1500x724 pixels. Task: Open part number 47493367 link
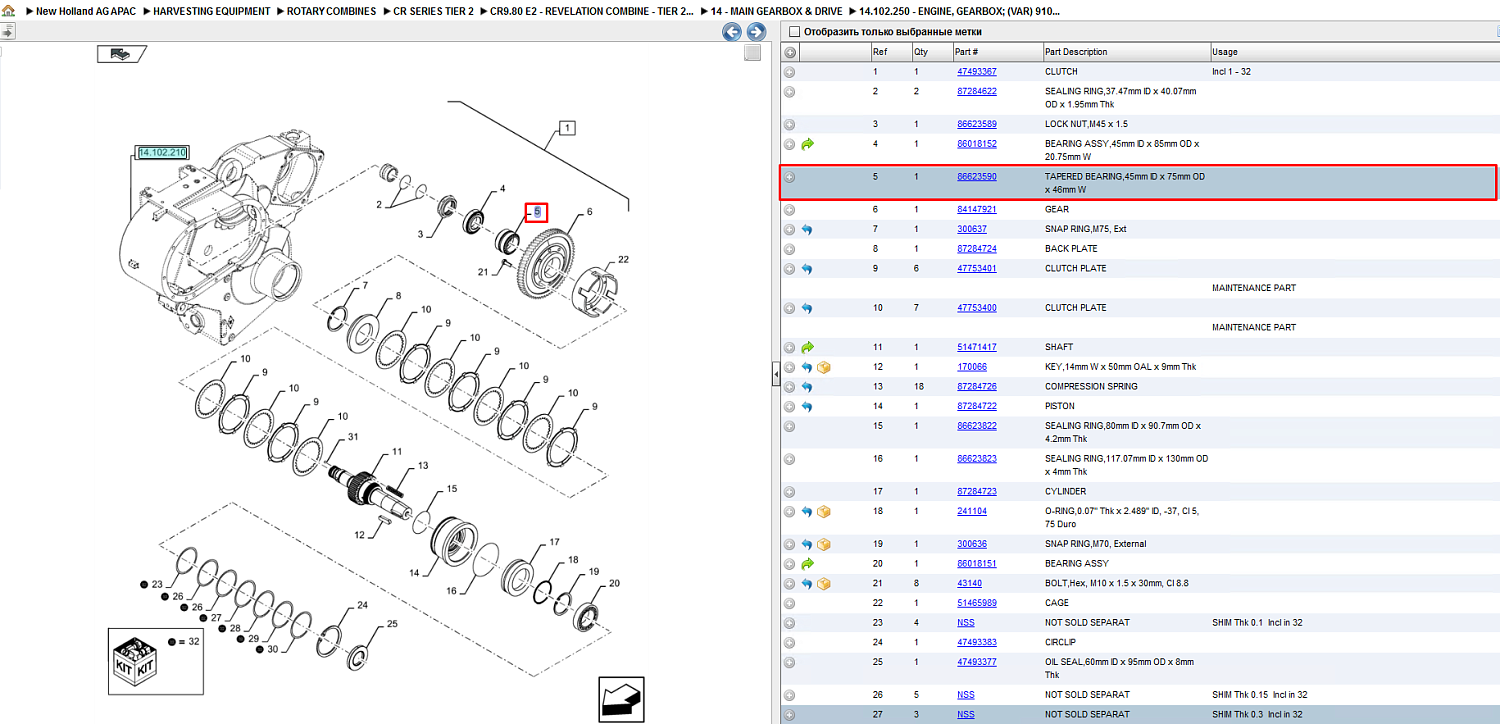(977, 72)
